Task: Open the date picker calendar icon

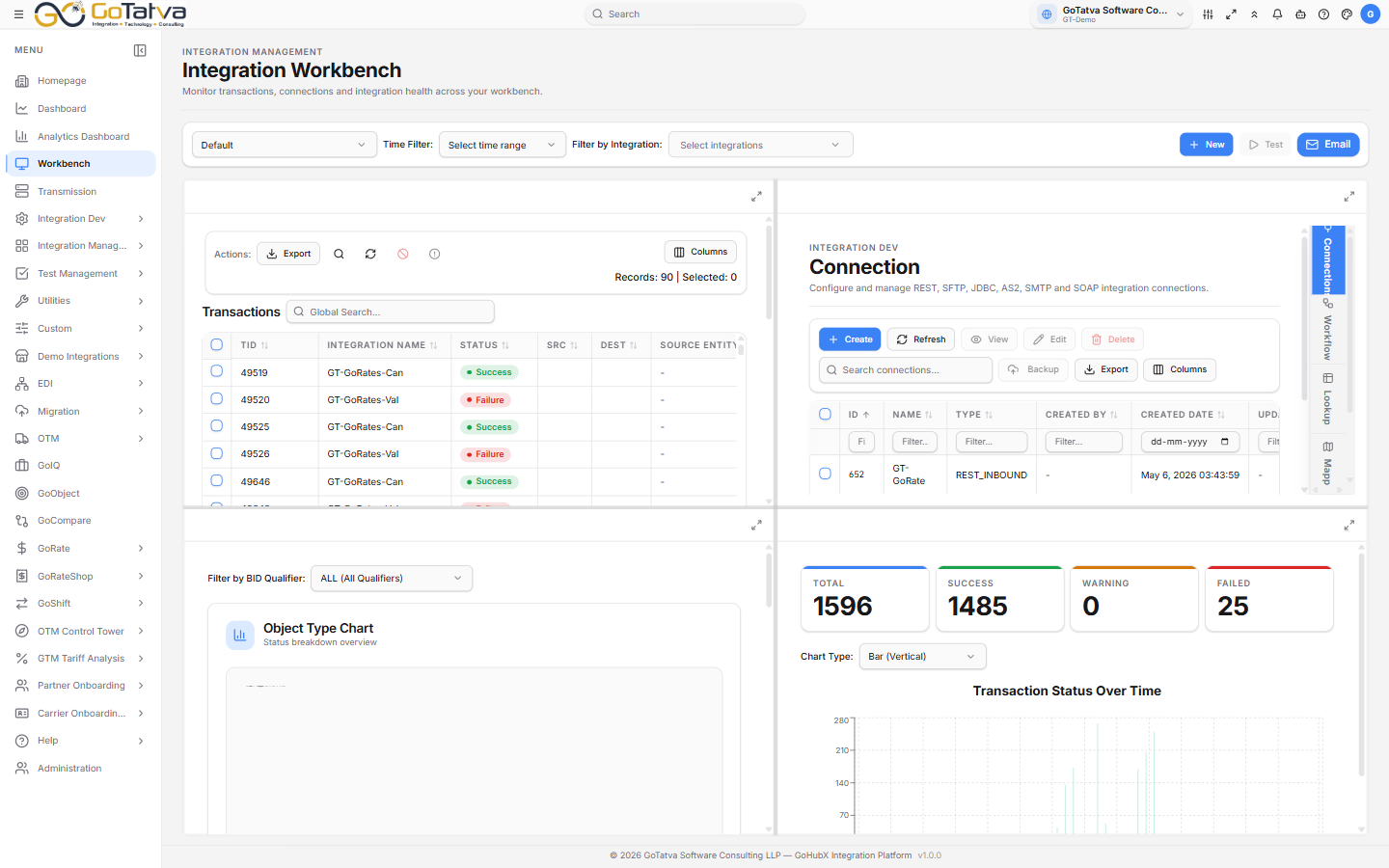Action: [1225, 442]
